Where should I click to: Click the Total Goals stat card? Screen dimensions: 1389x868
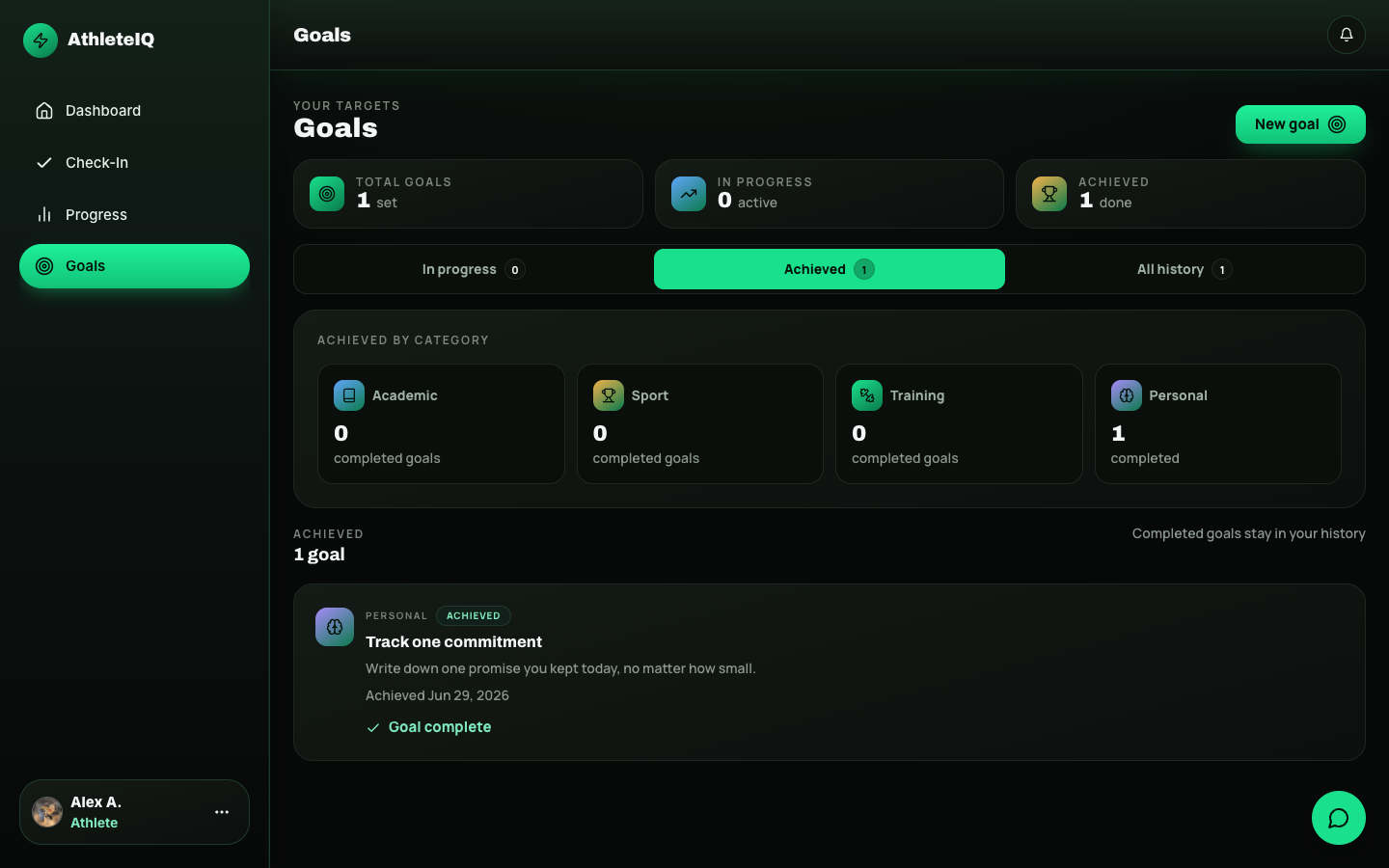468,194
